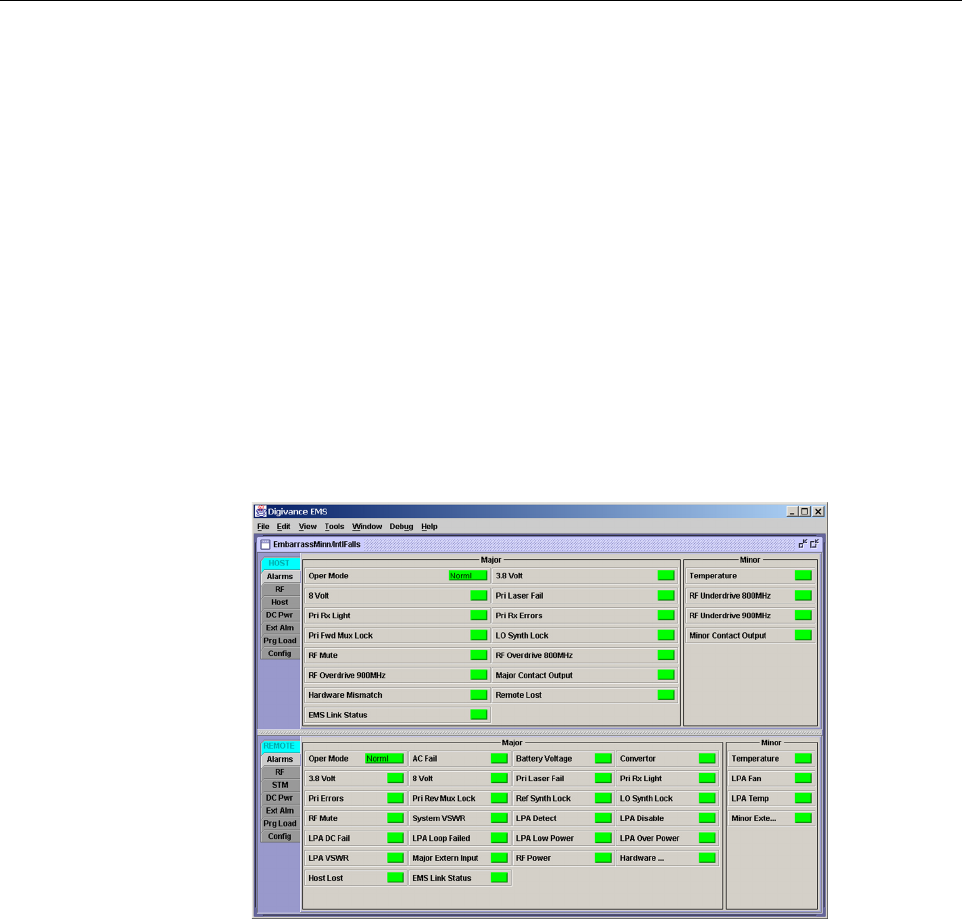Open the Debug menu
962x919 pixels.
coord(401,526)
